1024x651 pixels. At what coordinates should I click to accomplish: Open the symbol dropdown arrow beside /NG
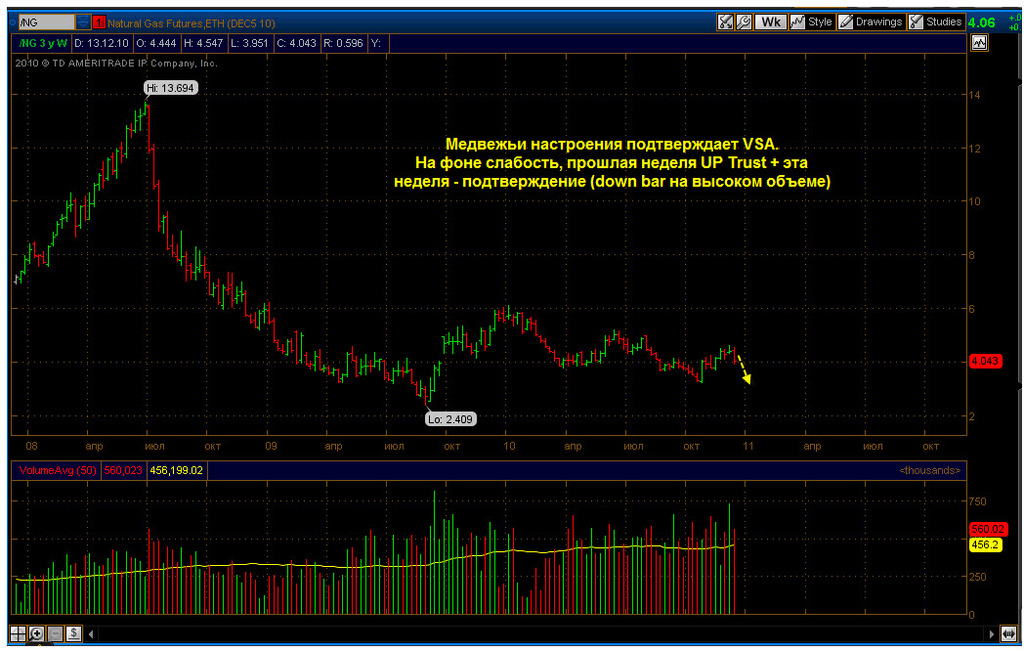pos(83,22)
